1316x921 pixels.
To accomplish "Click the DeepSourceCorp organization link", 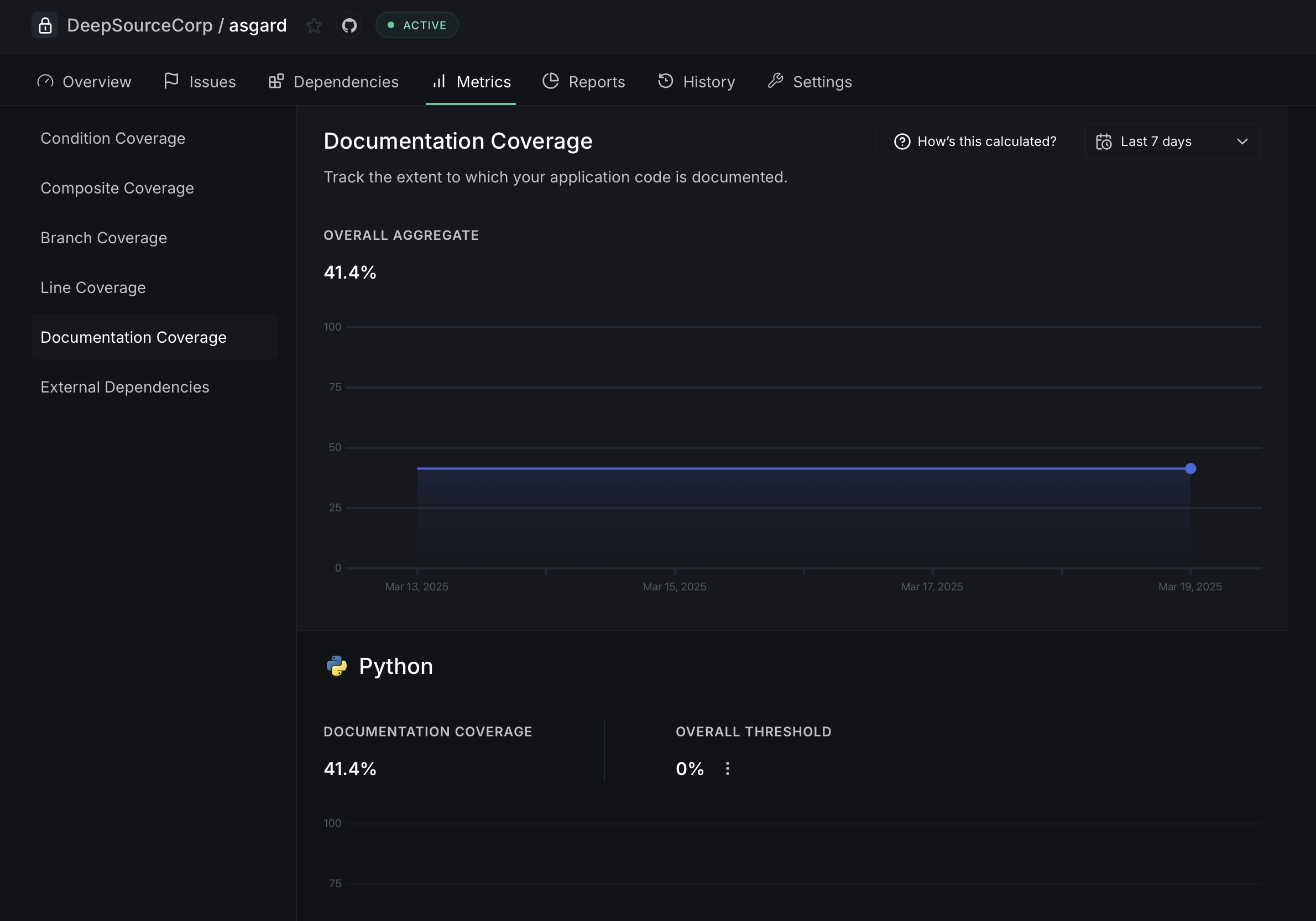I will click(x=139, y=25).
